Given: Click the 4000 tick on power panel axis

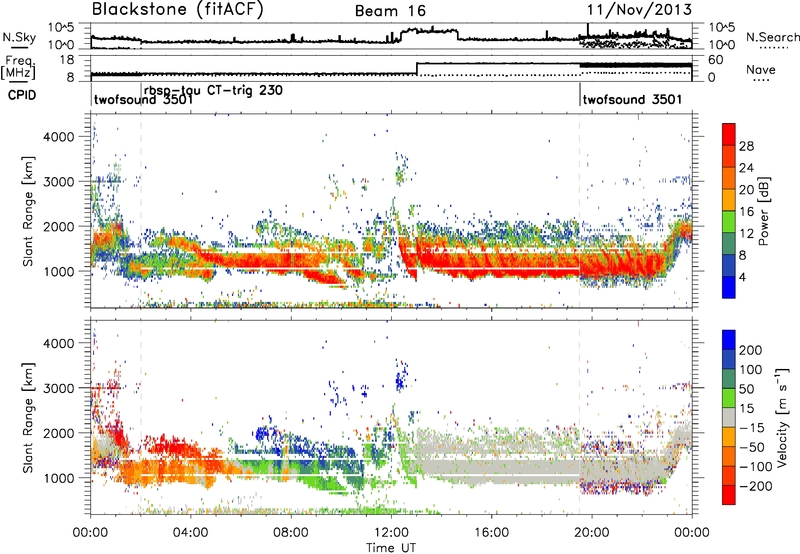Looking at the screenshot, I should (58, 137).
